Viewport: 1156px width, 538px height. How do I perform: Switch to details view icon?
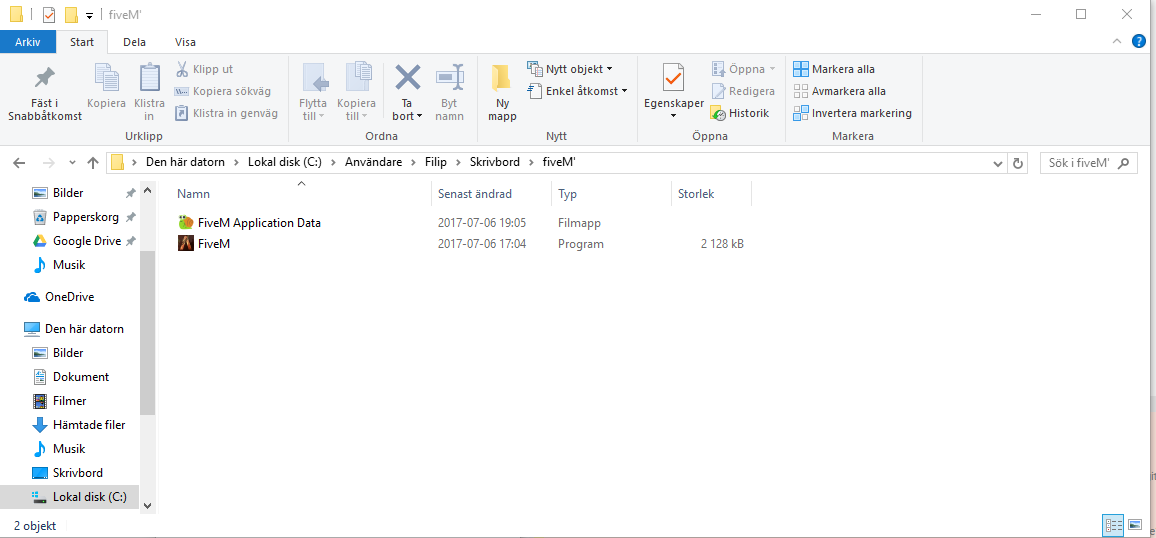[x=1113, y=525]
